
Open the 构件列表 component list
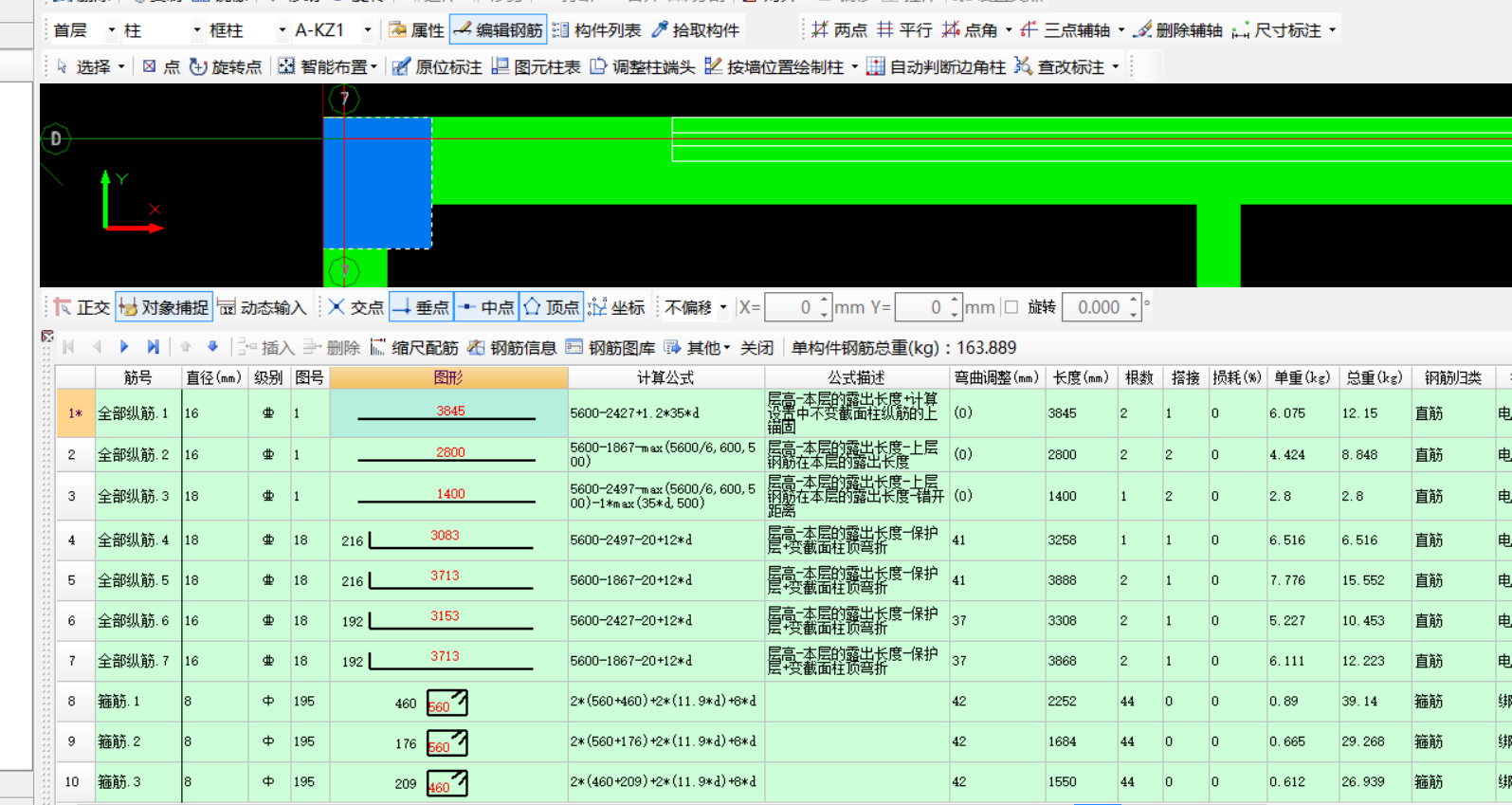click(x=597, y=30)
